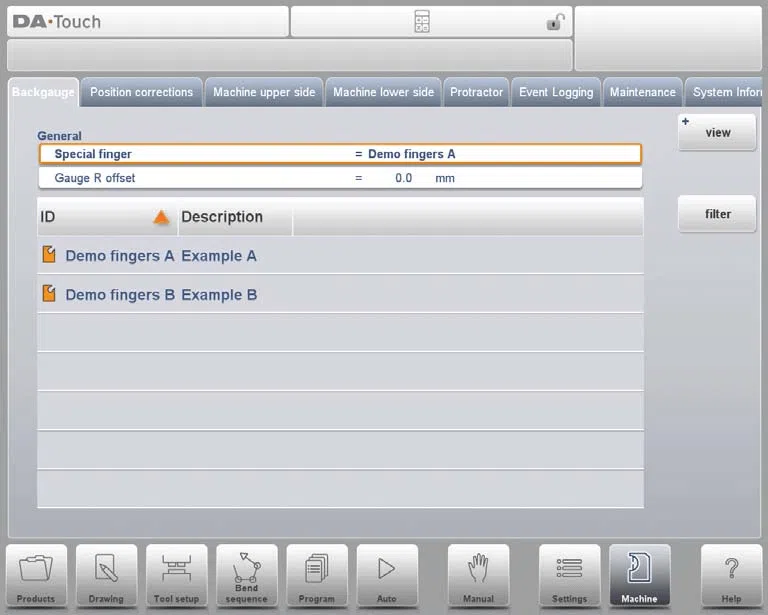Open the Machine lower side tab
Image resolution: width=768 pixels, height=615 pixels.
coord(384,92)
